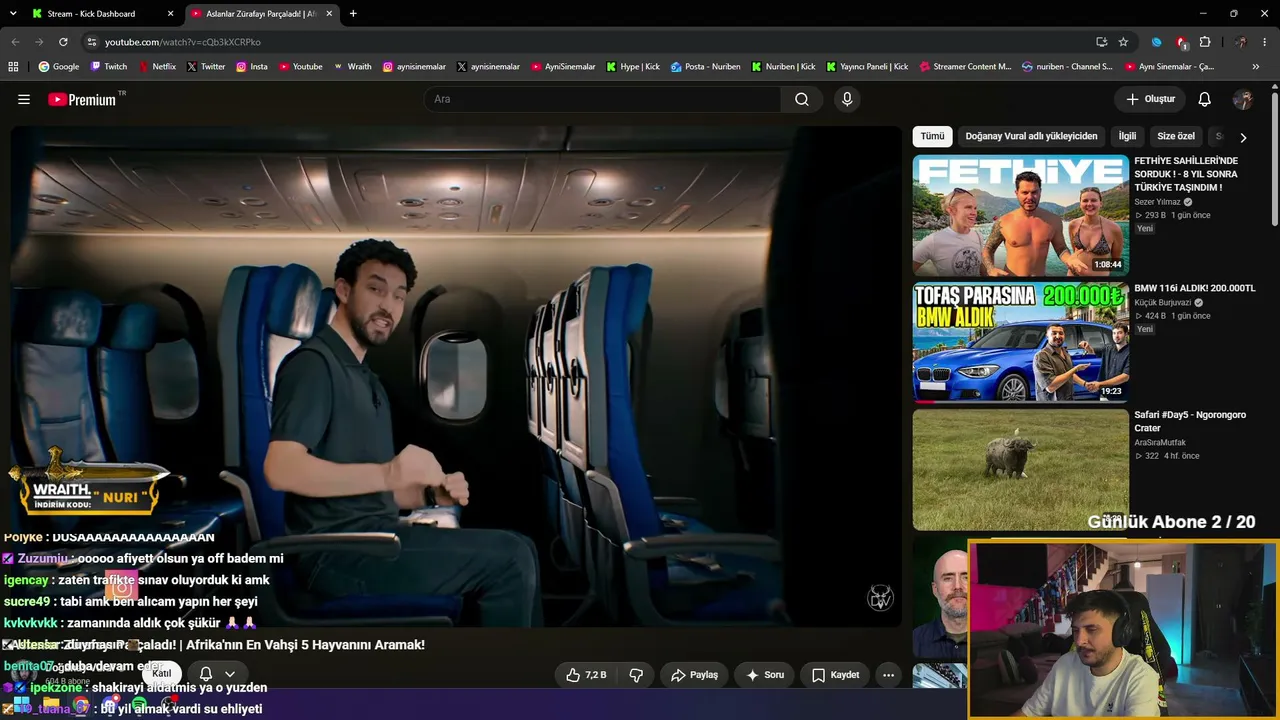Share the video with Paylaş
The width and height of the screenshot is (1280, 720).
pos(694,675)
